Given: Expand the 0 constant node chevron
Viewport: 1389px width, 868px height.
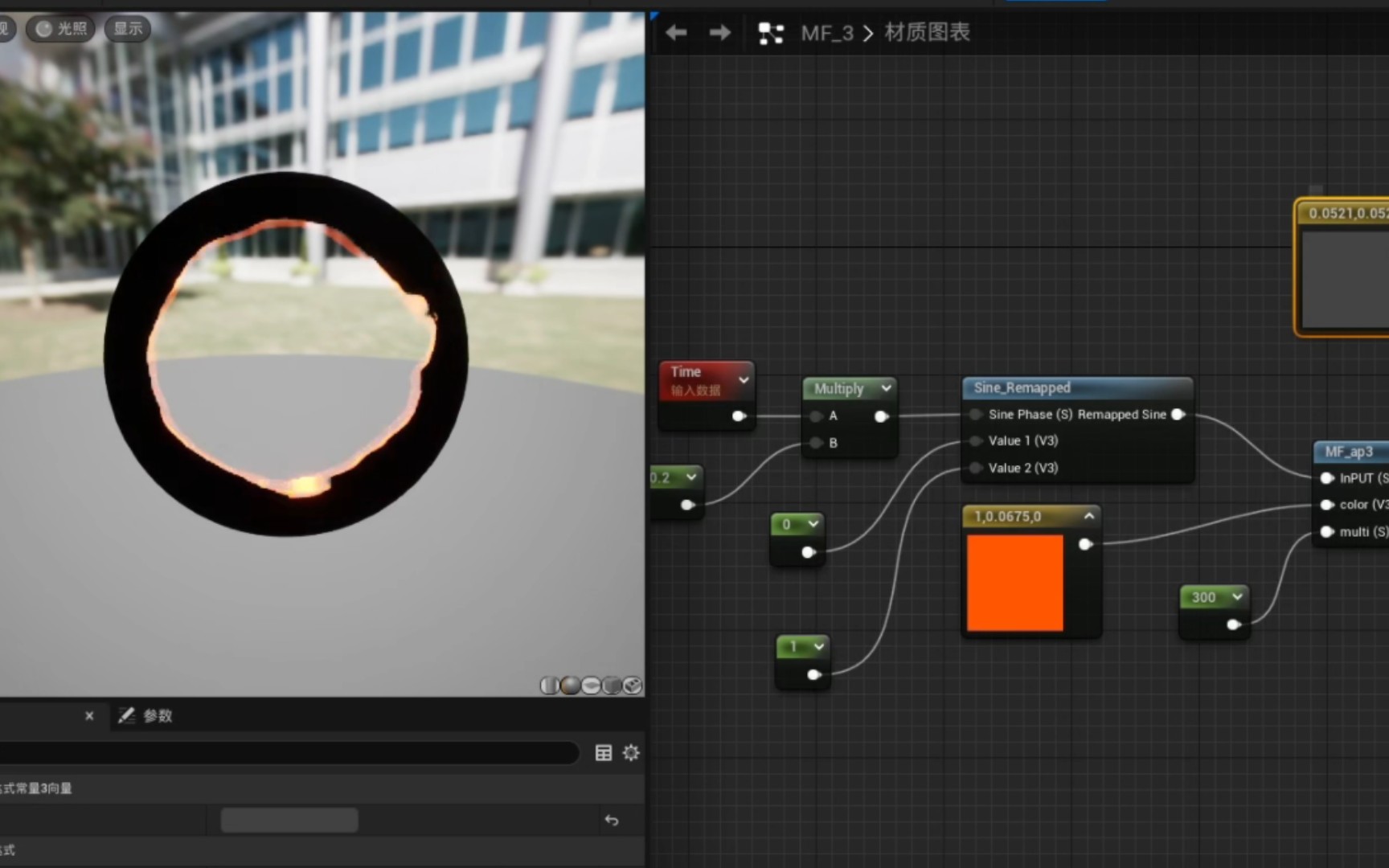Looking at the screenshot, I should pyautogui.click(x=813, y=524).
